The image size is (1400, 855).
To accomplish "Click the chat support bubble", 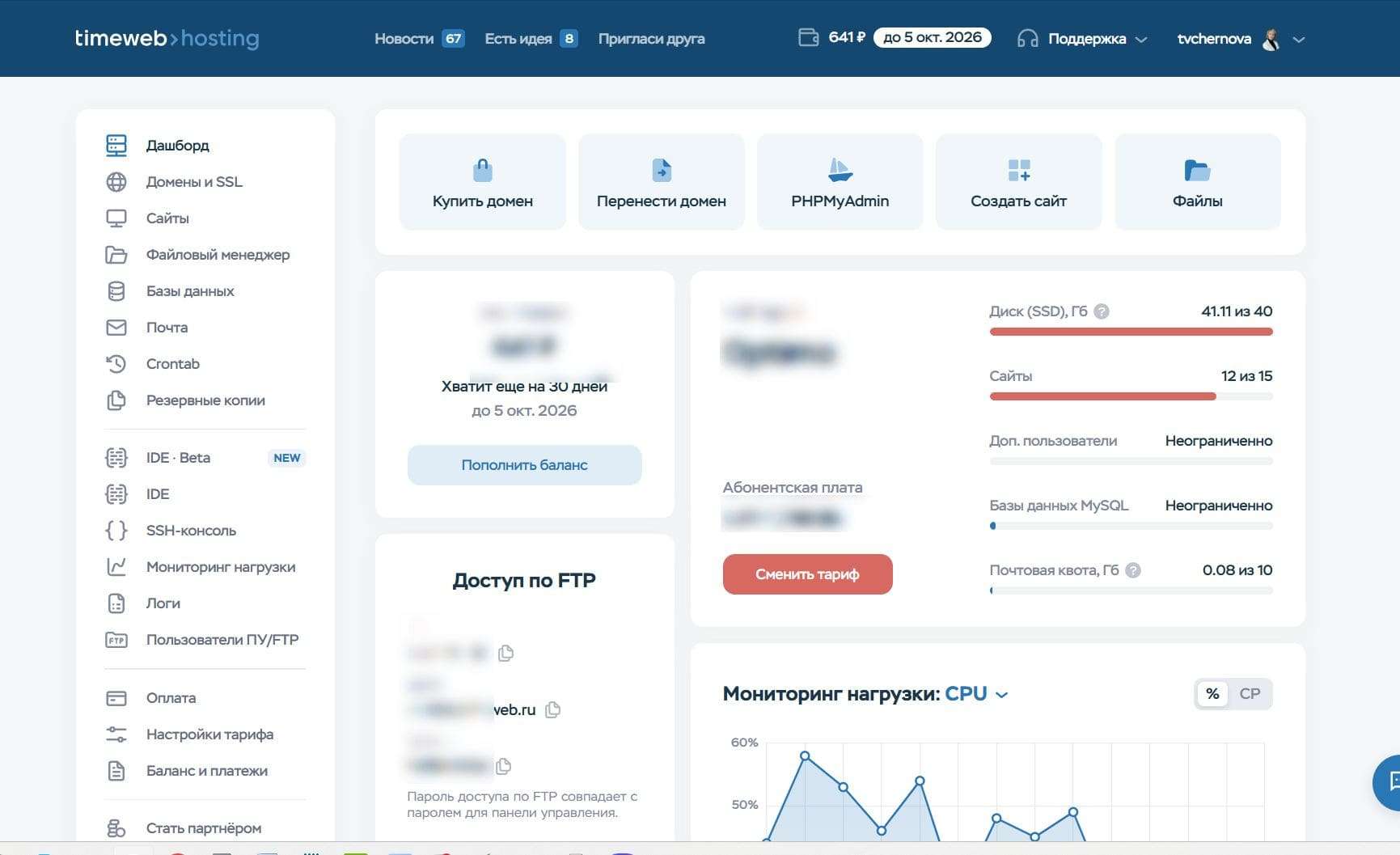I will (1389, 782).
